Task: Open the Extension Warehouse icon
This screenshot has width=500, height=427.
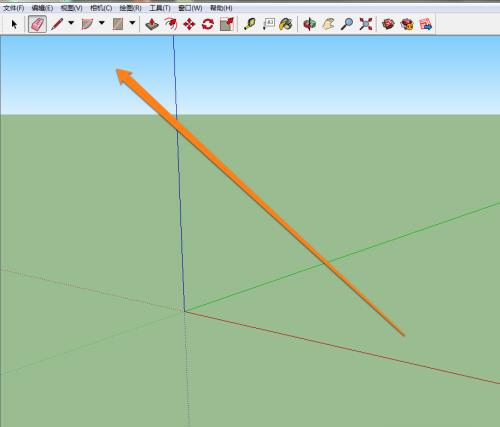Action: (x=407, y=24)
